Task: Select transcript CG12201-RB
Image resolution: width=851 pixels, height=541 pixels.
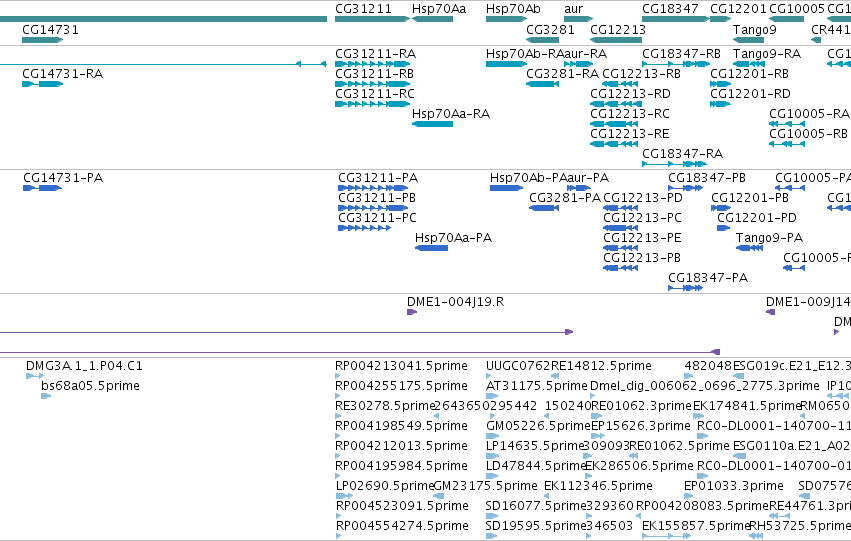Action: (x=720, y=84)
